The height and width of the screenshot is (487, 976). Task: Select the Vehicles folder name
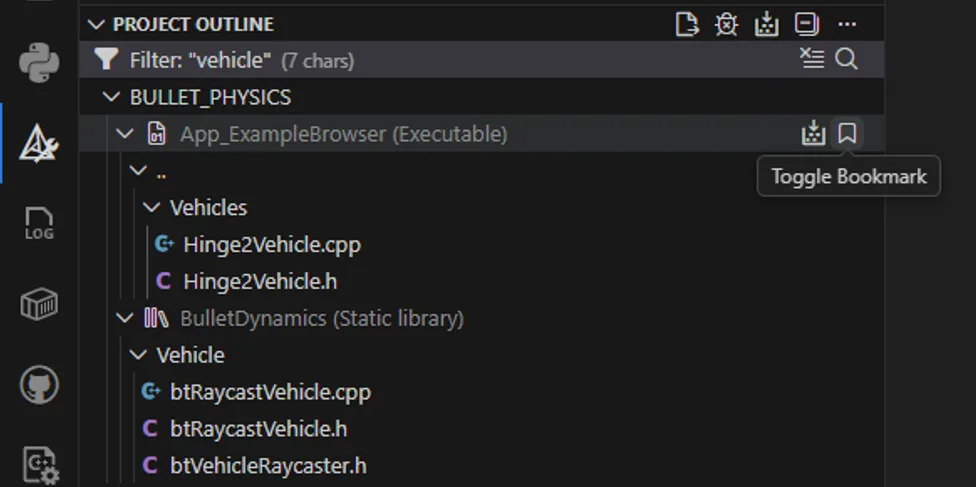(x=209, y=207)
